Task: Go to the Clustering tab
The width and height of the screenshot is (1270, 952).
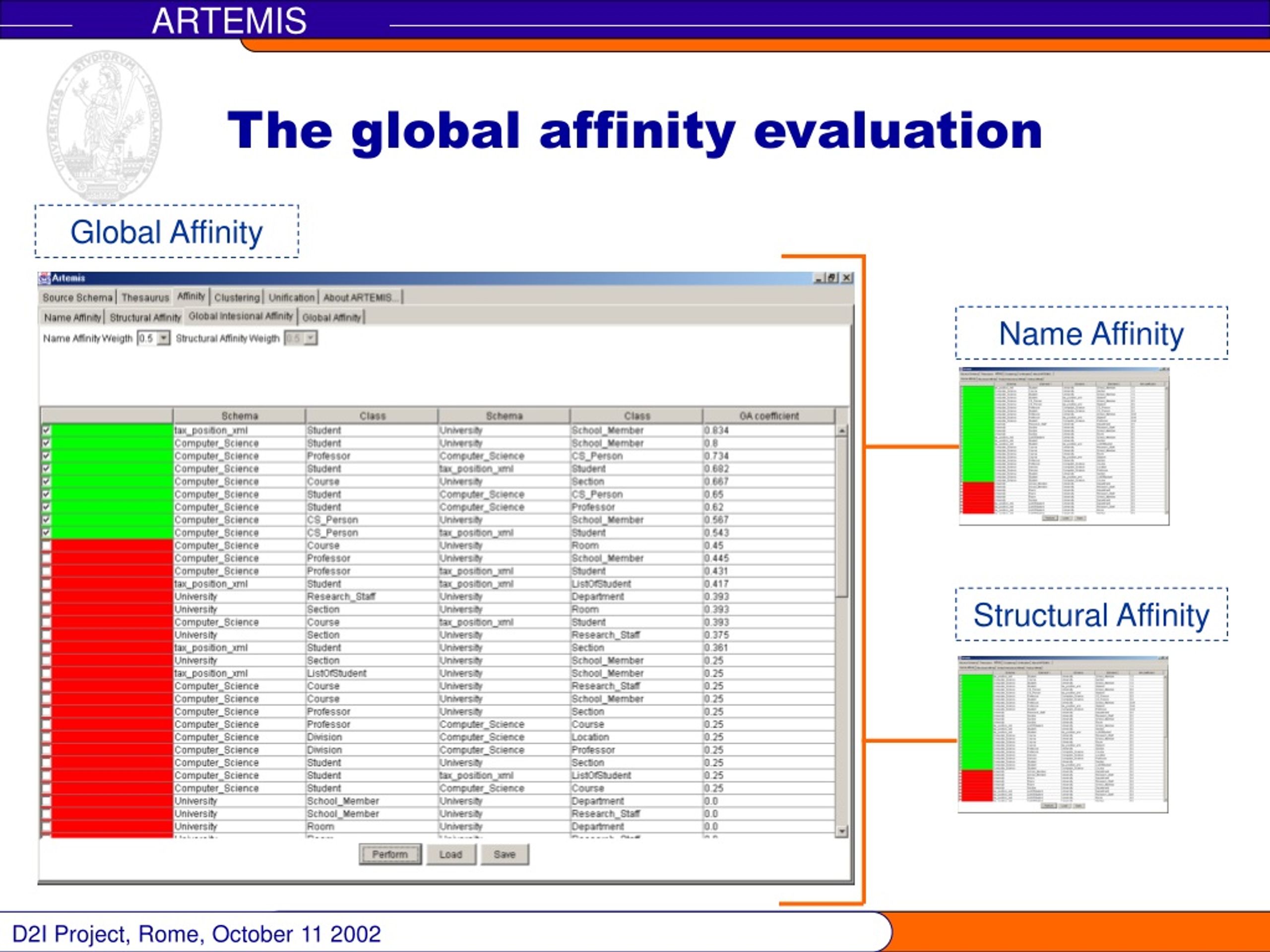Action: [x=237, y=297]
